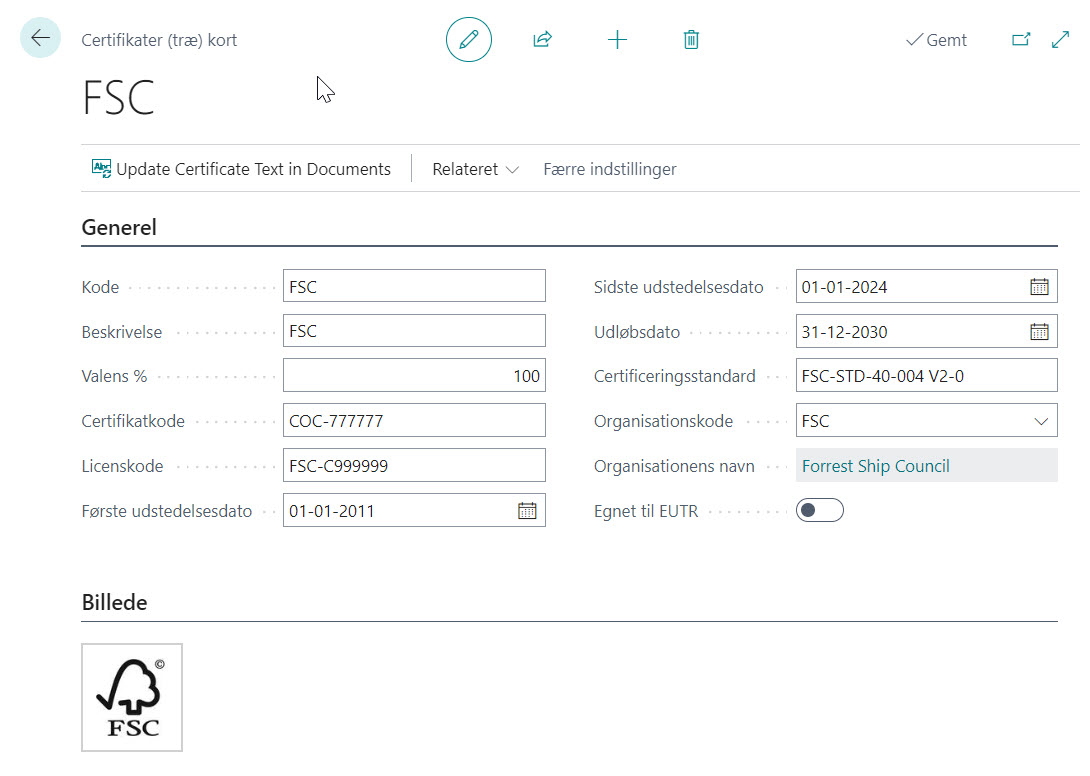Click the Certifikatkode field
Viewport: 1090px width, 776px height.
point(414,421)
